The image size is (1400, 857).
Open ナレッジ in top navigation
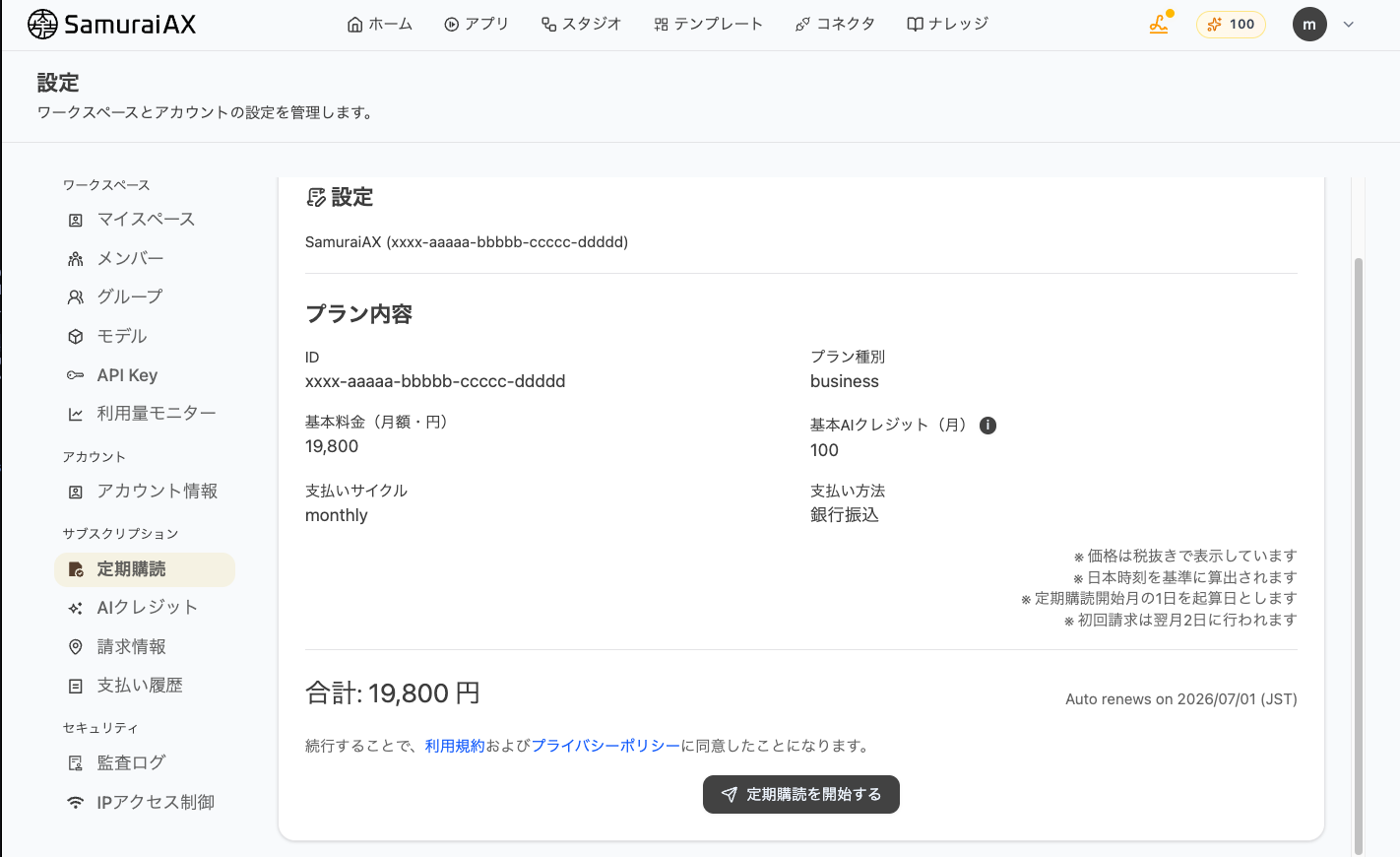click(x=948, y=24)
